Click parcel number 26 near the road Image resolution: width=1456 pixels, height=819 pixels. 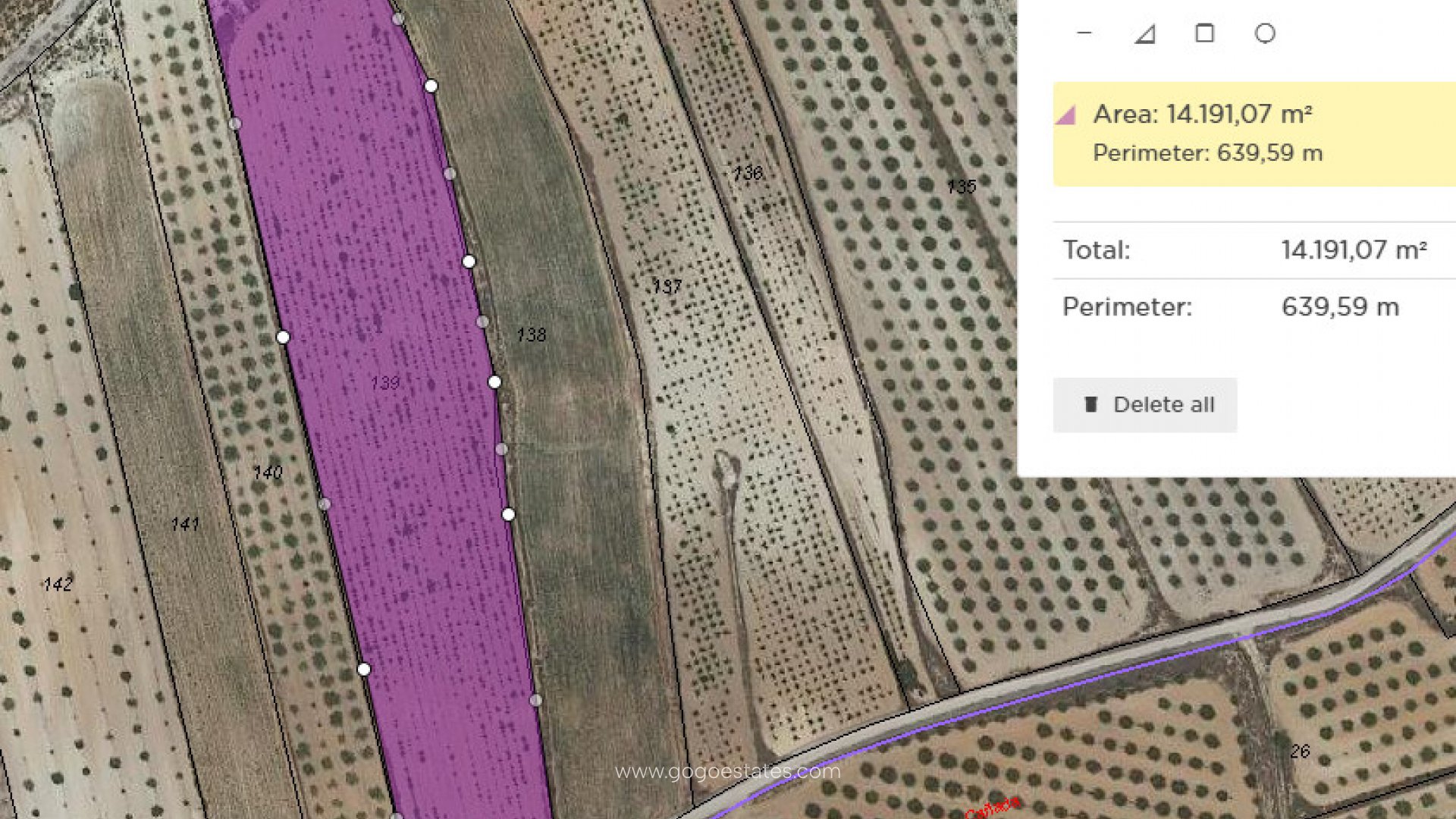point(1300,752)
